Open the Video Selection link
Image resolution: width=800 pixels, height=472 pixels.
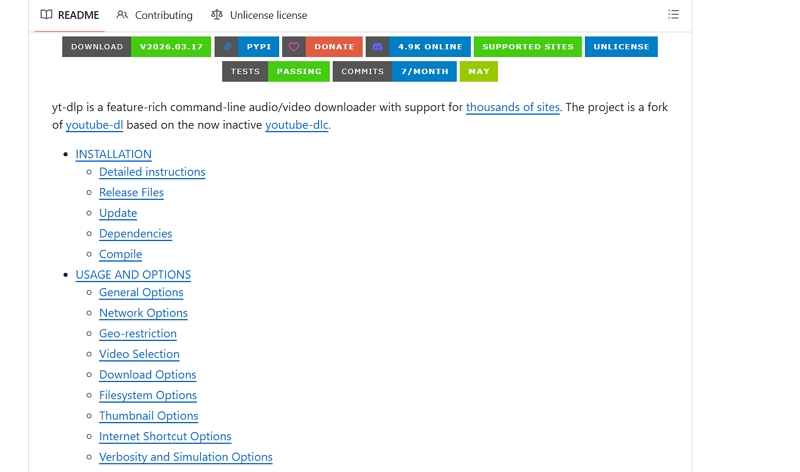pos(139,354)
